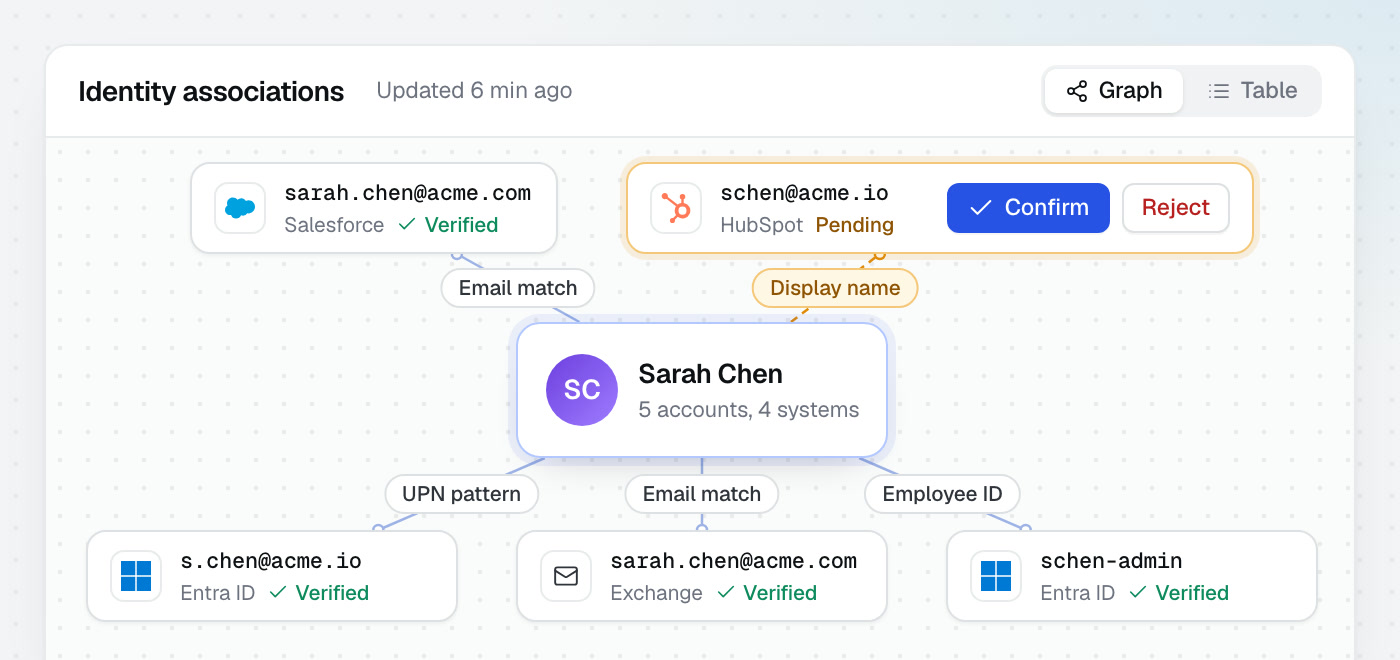Reject the pending HubSpot association
The image size is (1400, 660).
click(1176, 208)
